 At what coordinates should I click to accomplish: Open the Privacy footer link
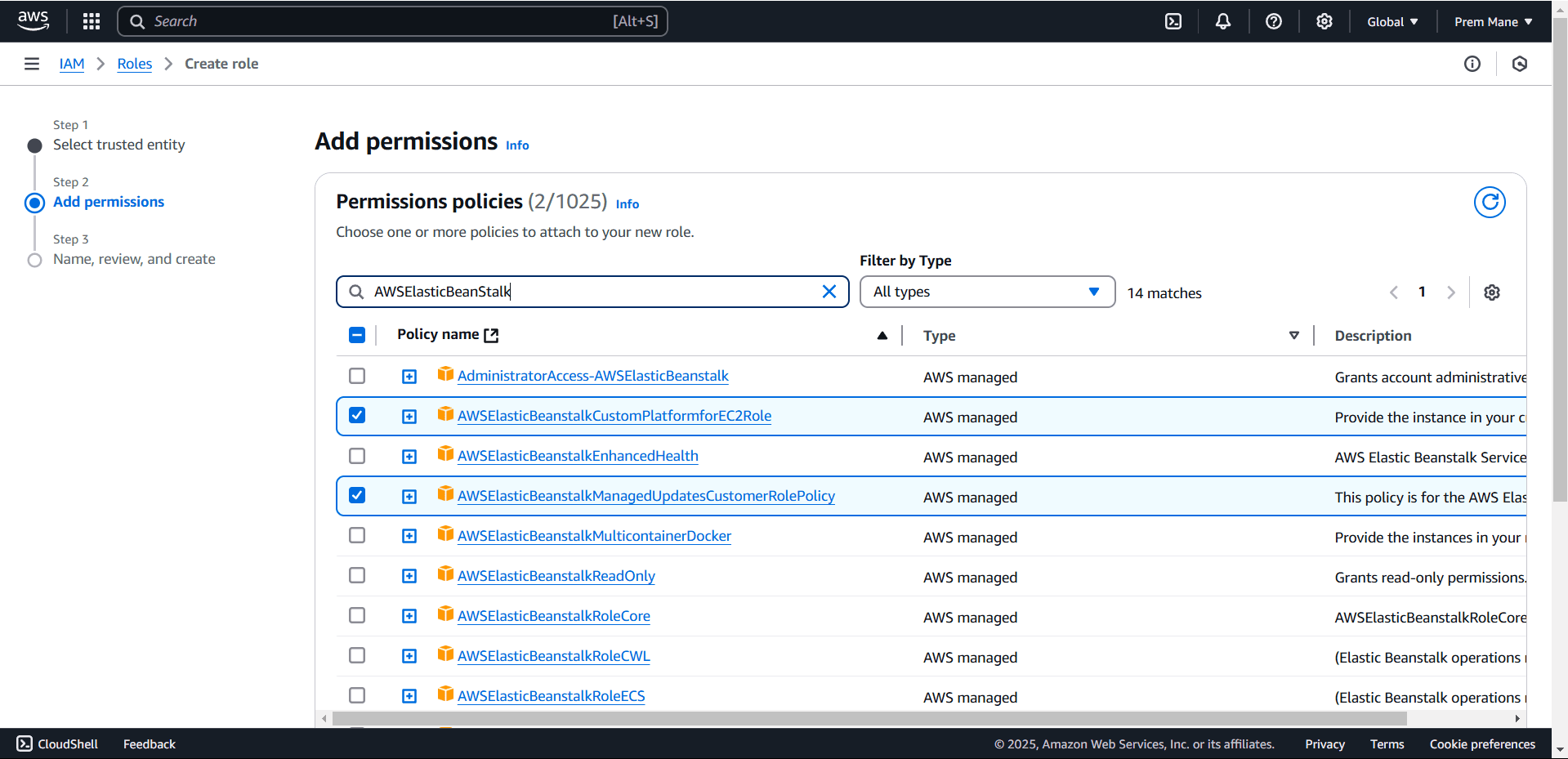click(1325, 744)
